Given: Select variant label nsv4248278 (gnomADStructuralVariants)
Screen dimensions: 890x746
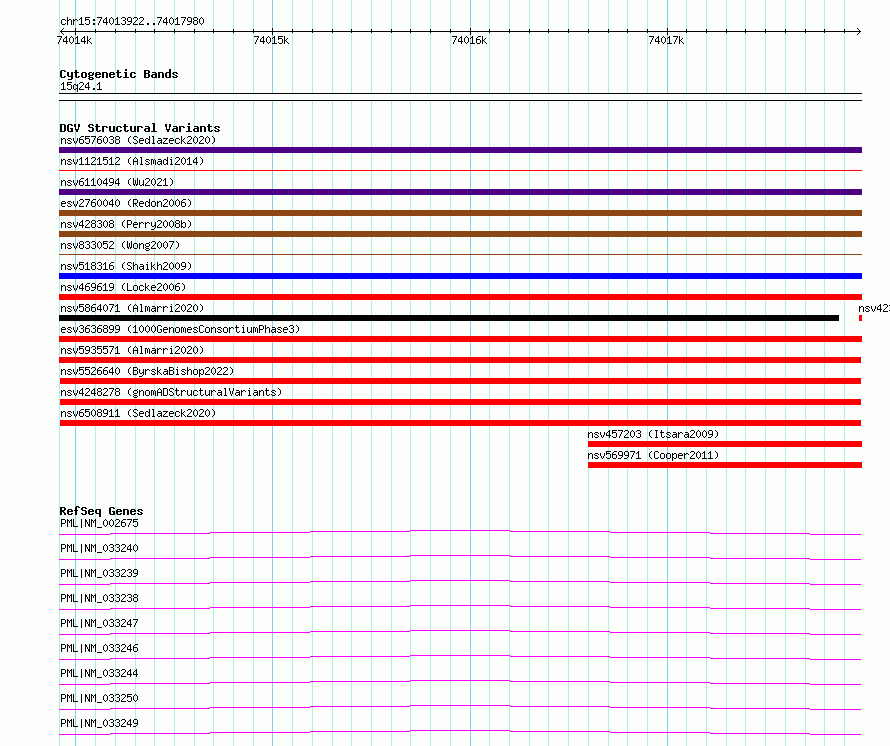Looking at the screenshot, I should point(171,392).
